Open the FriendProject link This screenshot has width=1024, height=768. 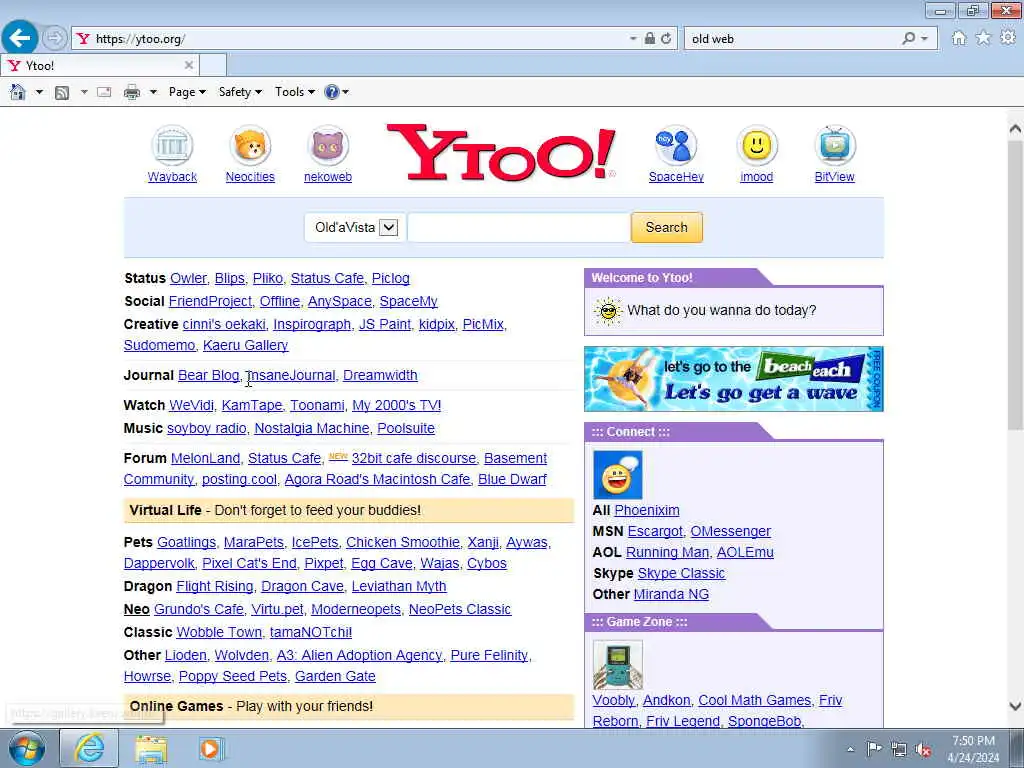(210, 301)
